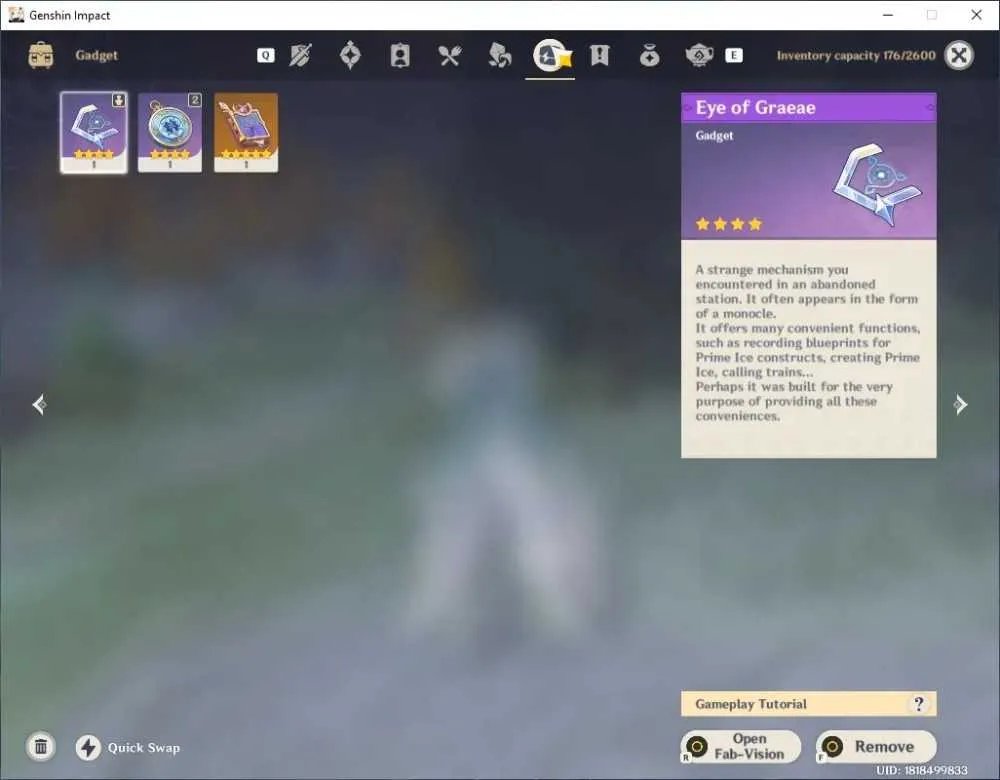Select the five-star orange book gadget

246,132
